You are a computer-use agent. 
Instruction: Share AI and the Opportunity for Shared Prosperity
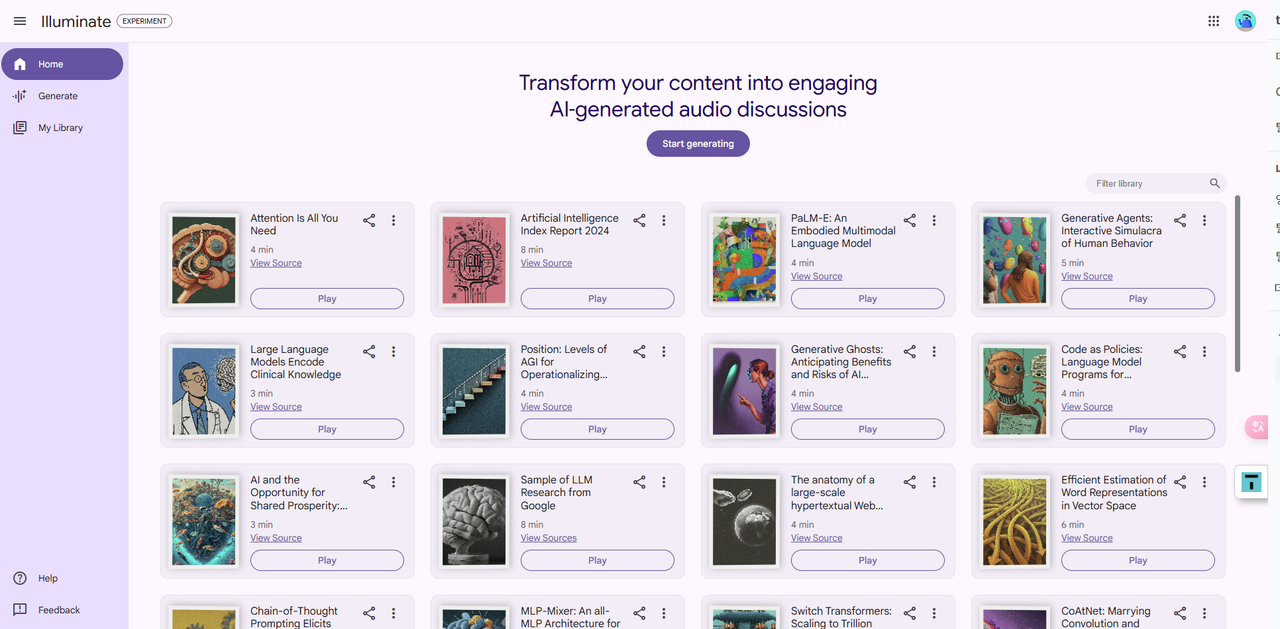click(x=369, y=482)
